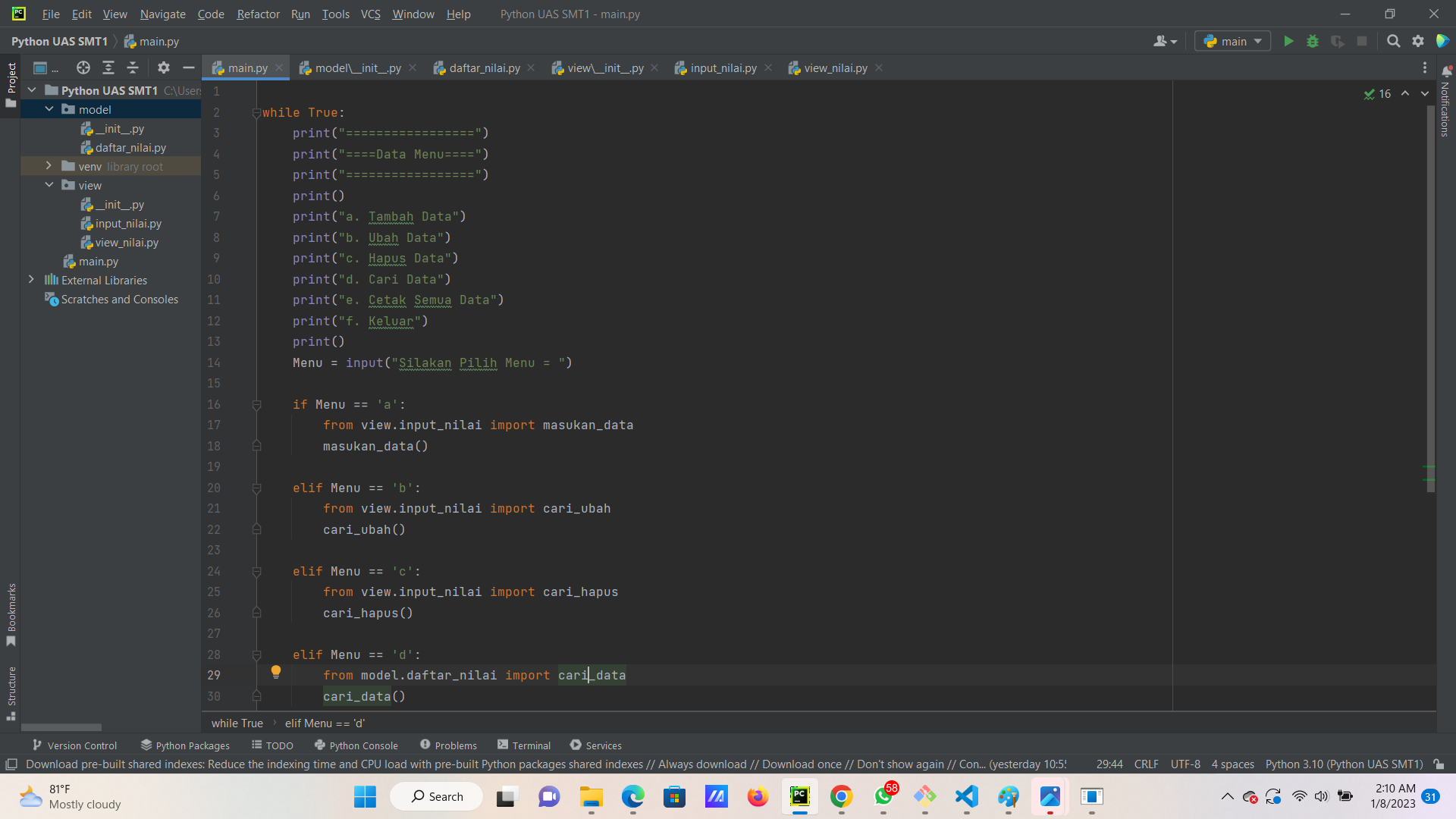Click the Debug bug icon
This screenshot has height=819, width=1456.
point(1313,41)
